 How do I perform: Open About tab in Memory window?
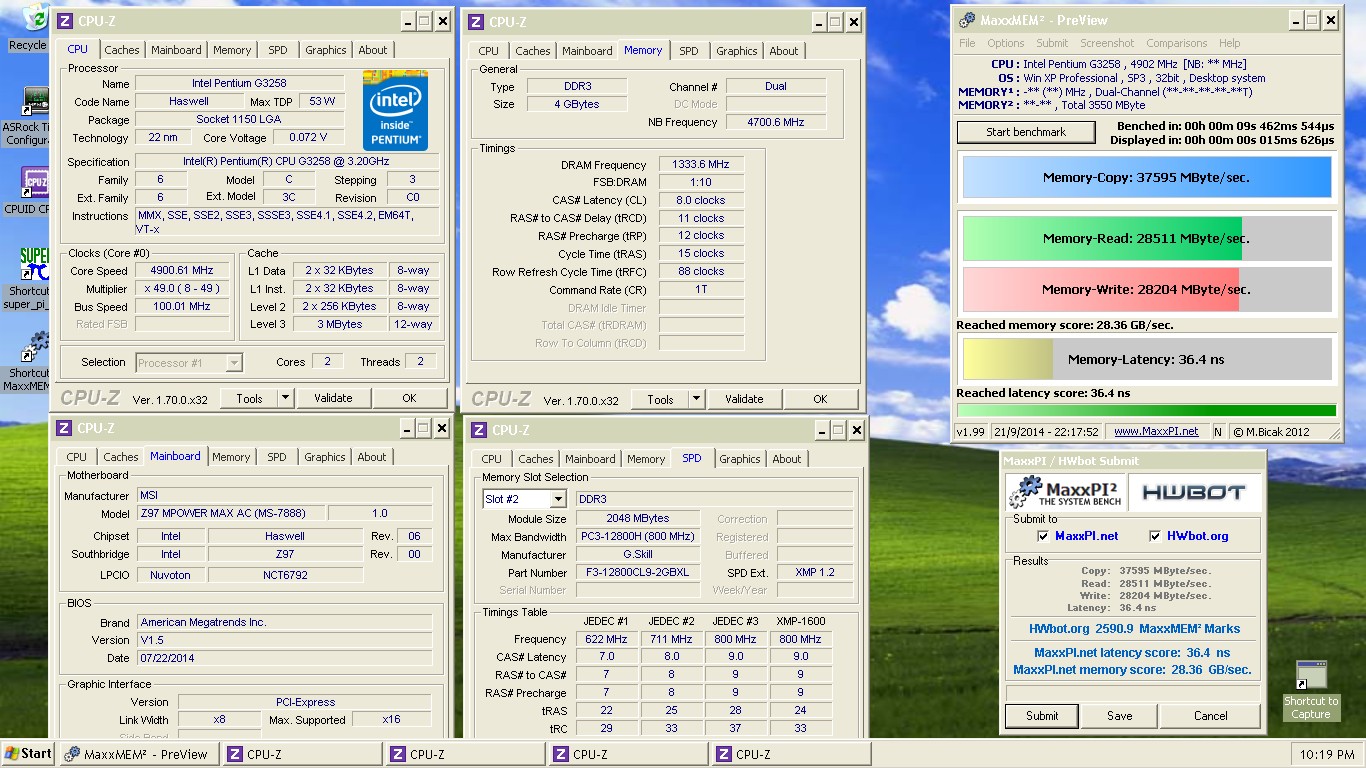click(x=784, y=51)
